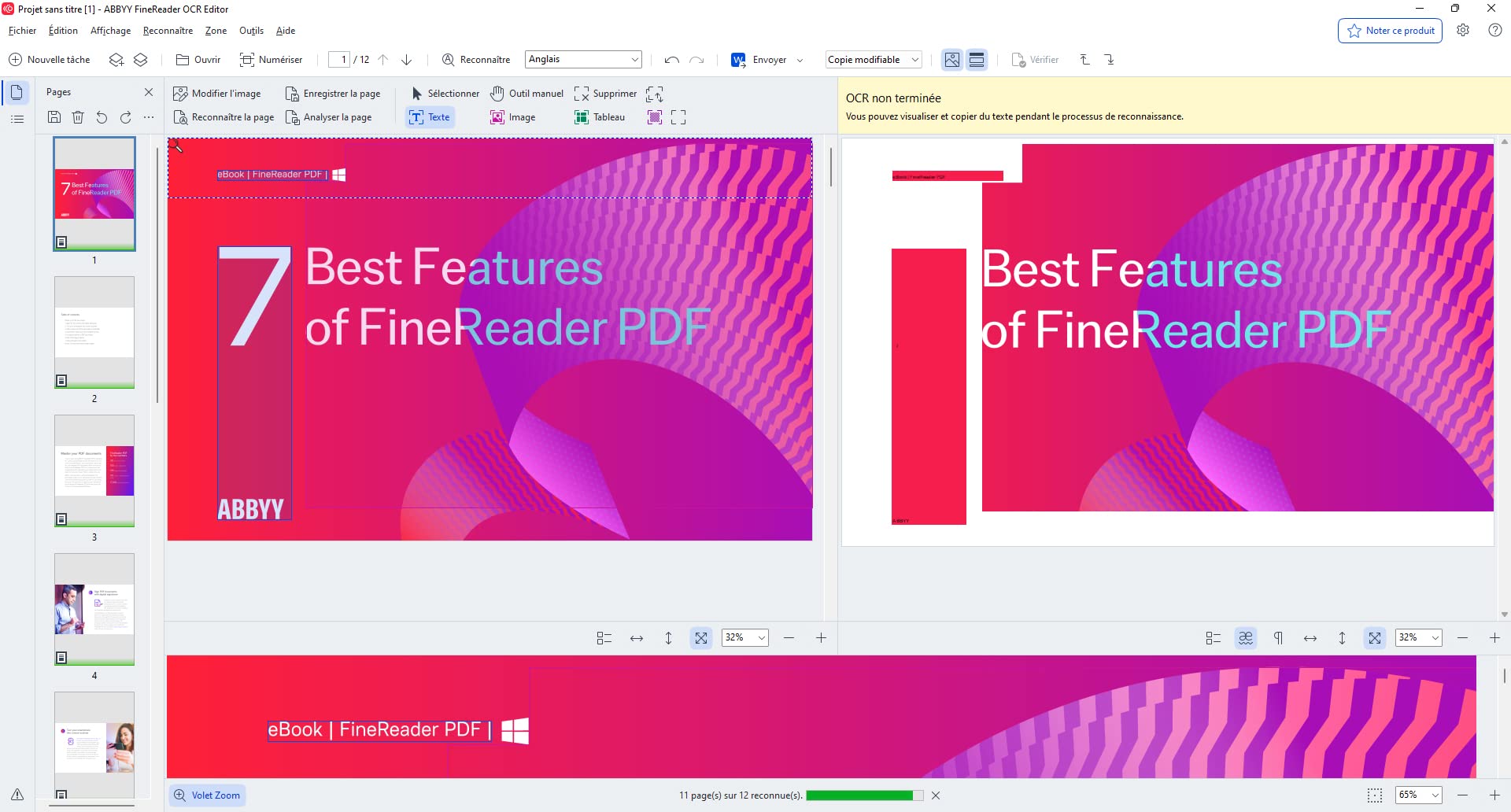The width and height of the screenshot is (1511, 812).
Task: Open the Outils menu
Action: pyautogui.click(x=251, y=31)
